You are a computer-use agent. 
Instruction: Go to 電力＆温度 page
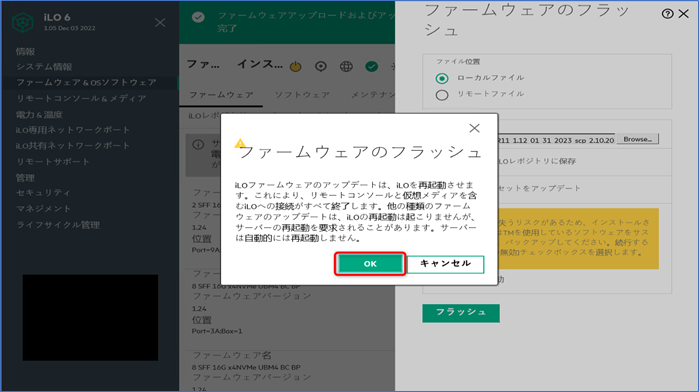(39, 115)
